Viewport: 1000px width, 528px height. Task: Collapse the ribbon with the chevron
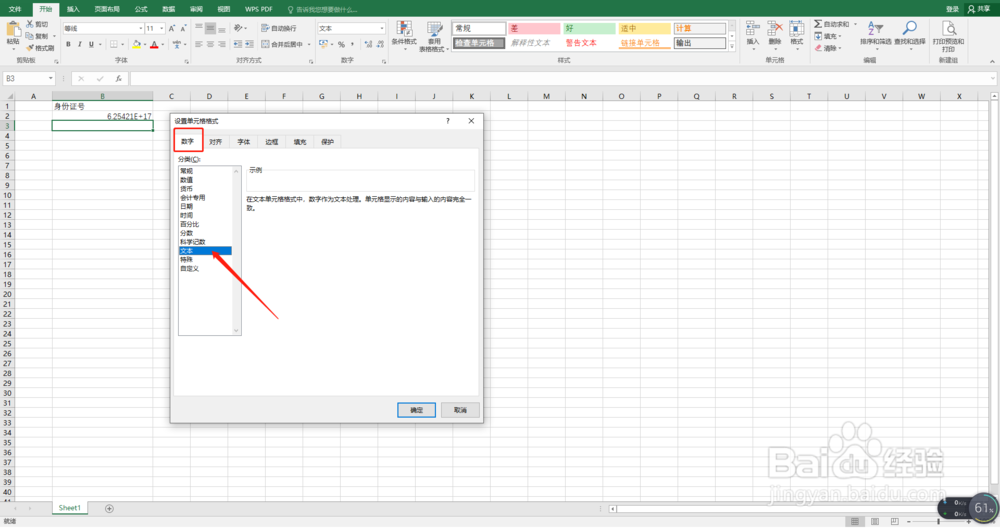(992, 61)
